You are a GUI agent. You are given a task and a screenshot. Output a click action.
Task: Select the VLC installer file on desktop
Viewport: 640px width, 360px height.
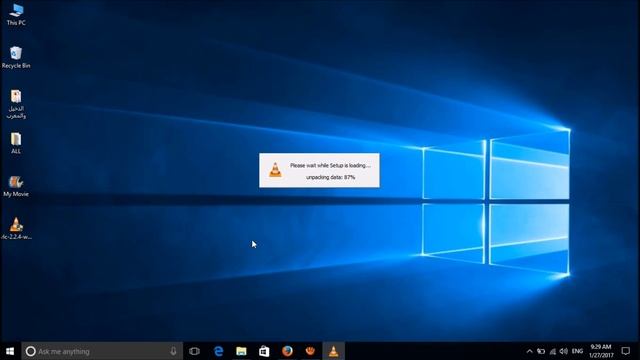(16, 229)
